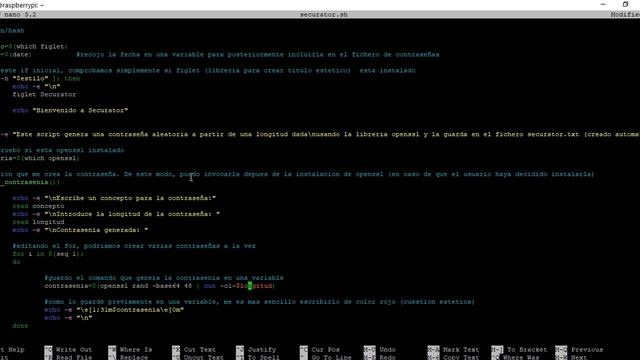Image resolution: width=640 pixels, height=360 pixels.
Task: Click the '#recojo la fecha' comment
Action: pos(258,54)
